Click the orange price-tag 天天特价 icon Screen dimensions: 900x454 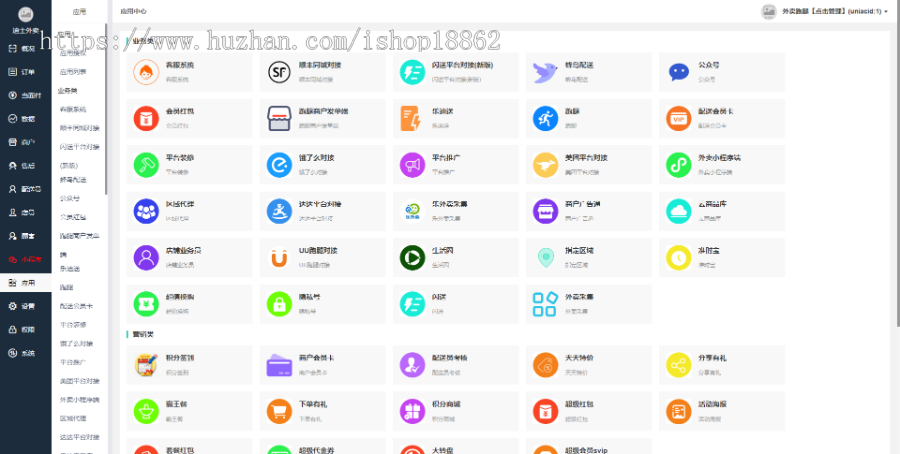[x=545, y=365]
